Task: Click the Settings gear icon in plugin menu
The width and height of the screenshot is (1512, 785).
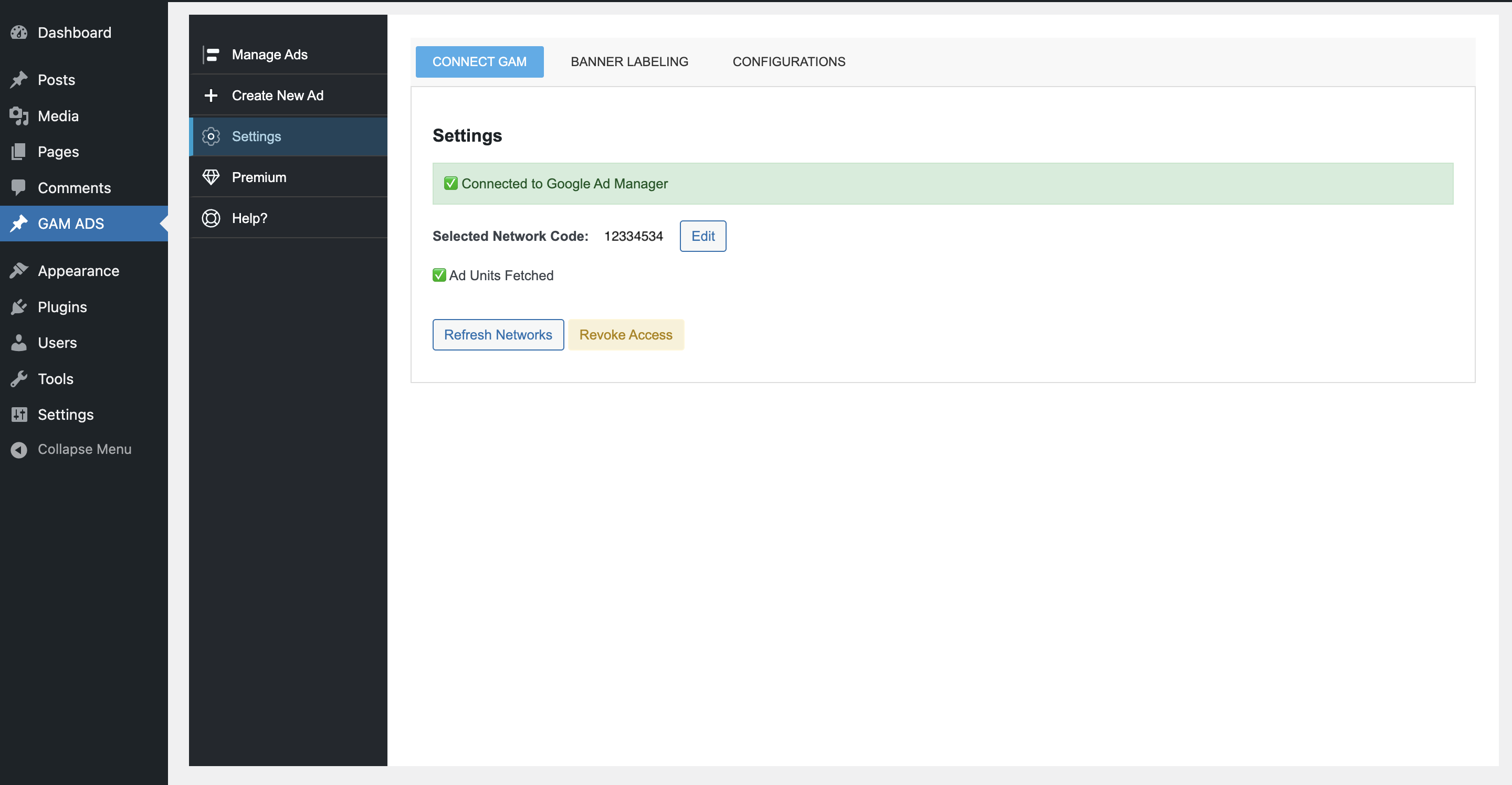Action: click(x=211, y=136)
